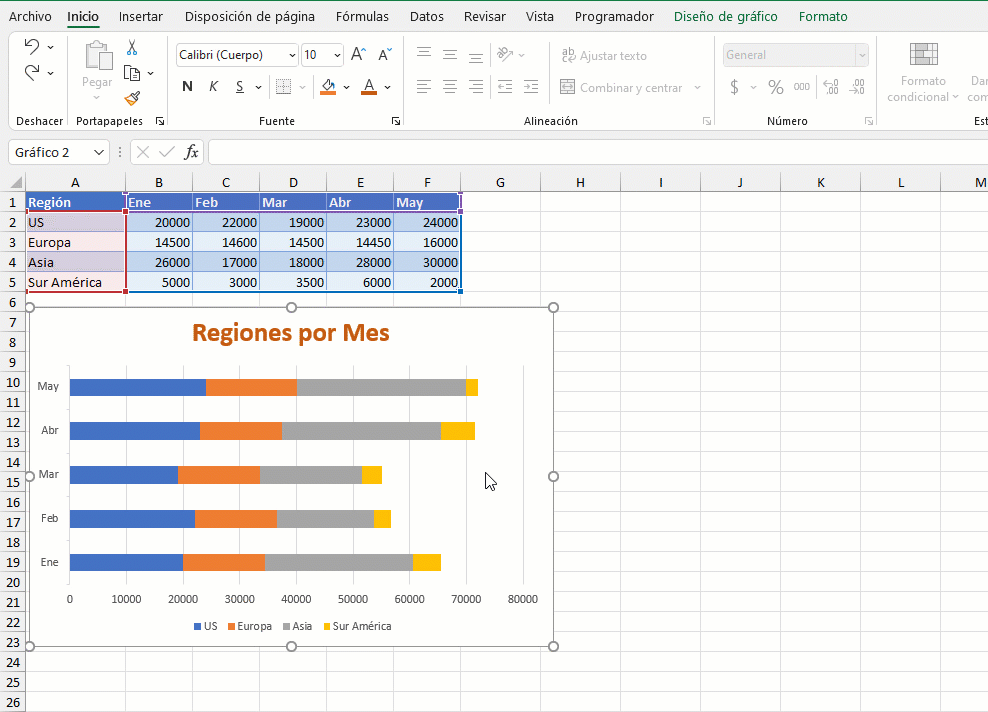Decrease decimal places
This screenshot has width=988, height=712.
click(x=857, y=87)
